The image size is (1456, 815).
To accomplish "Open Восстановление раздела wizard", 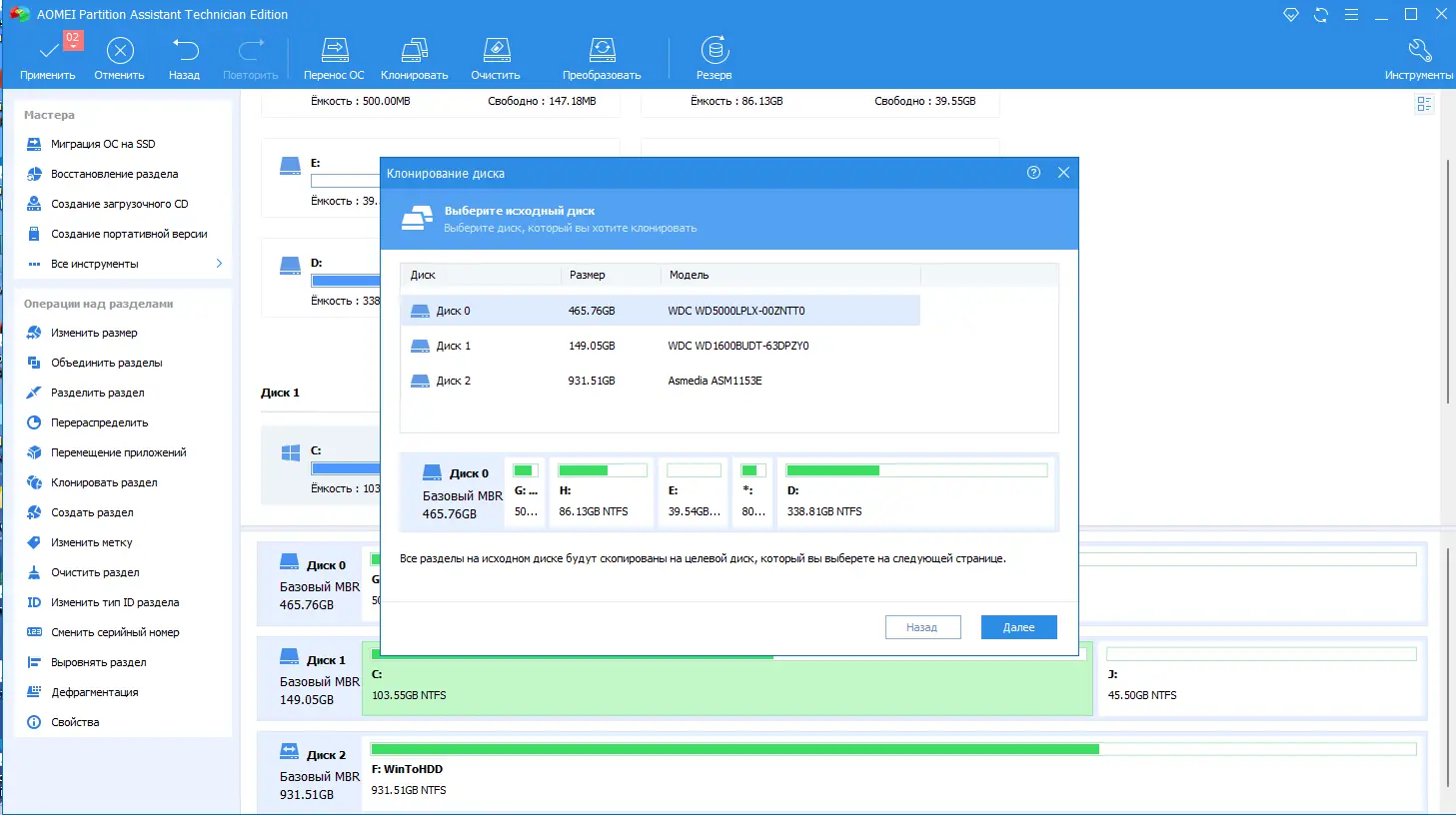I will click(114, 174).
